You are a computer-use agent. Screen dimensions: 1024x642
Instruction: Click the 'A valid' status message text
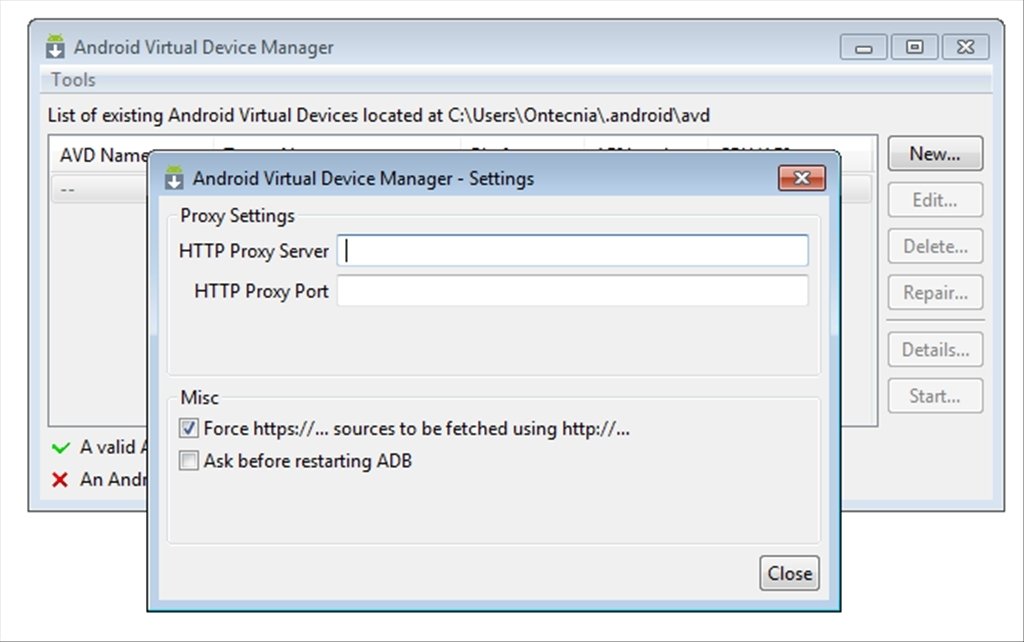(114, 447)
